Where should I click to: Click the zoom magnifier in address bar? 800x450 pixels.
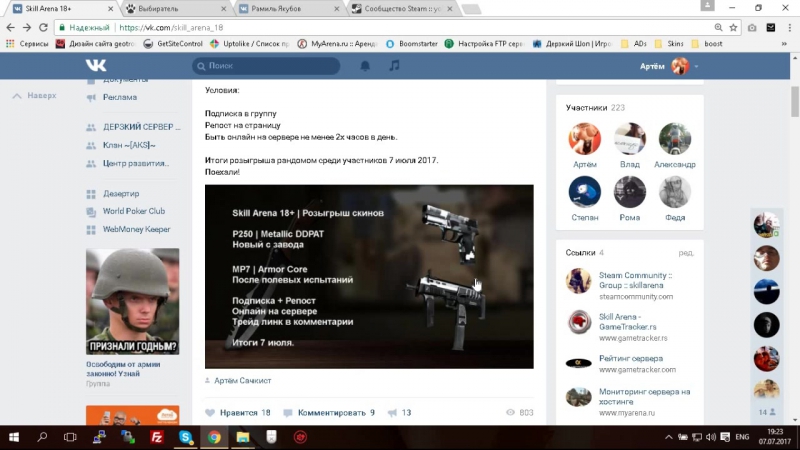[x=718, y=28]
